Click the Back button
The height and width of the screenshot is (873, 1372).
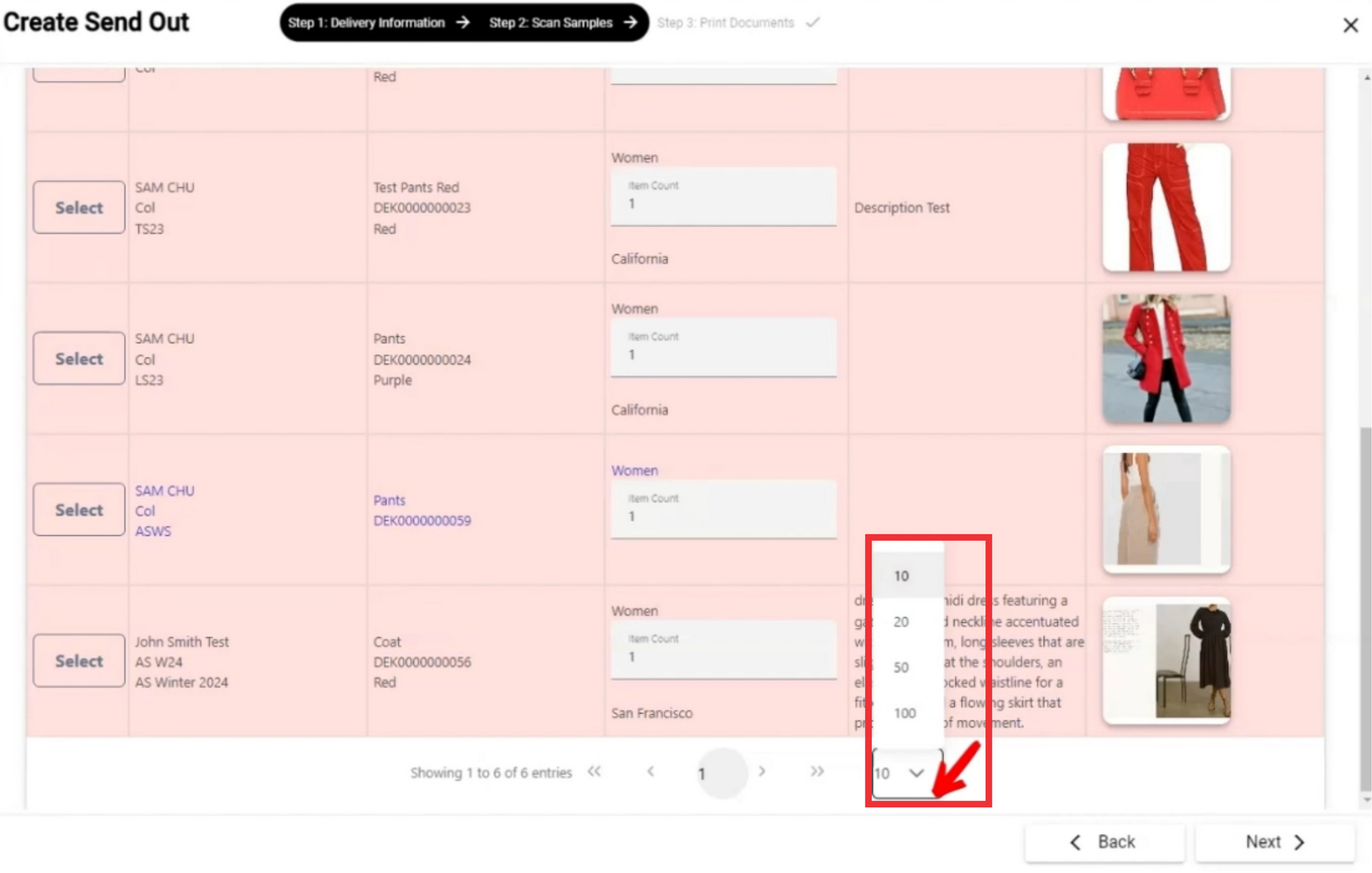1105,842
